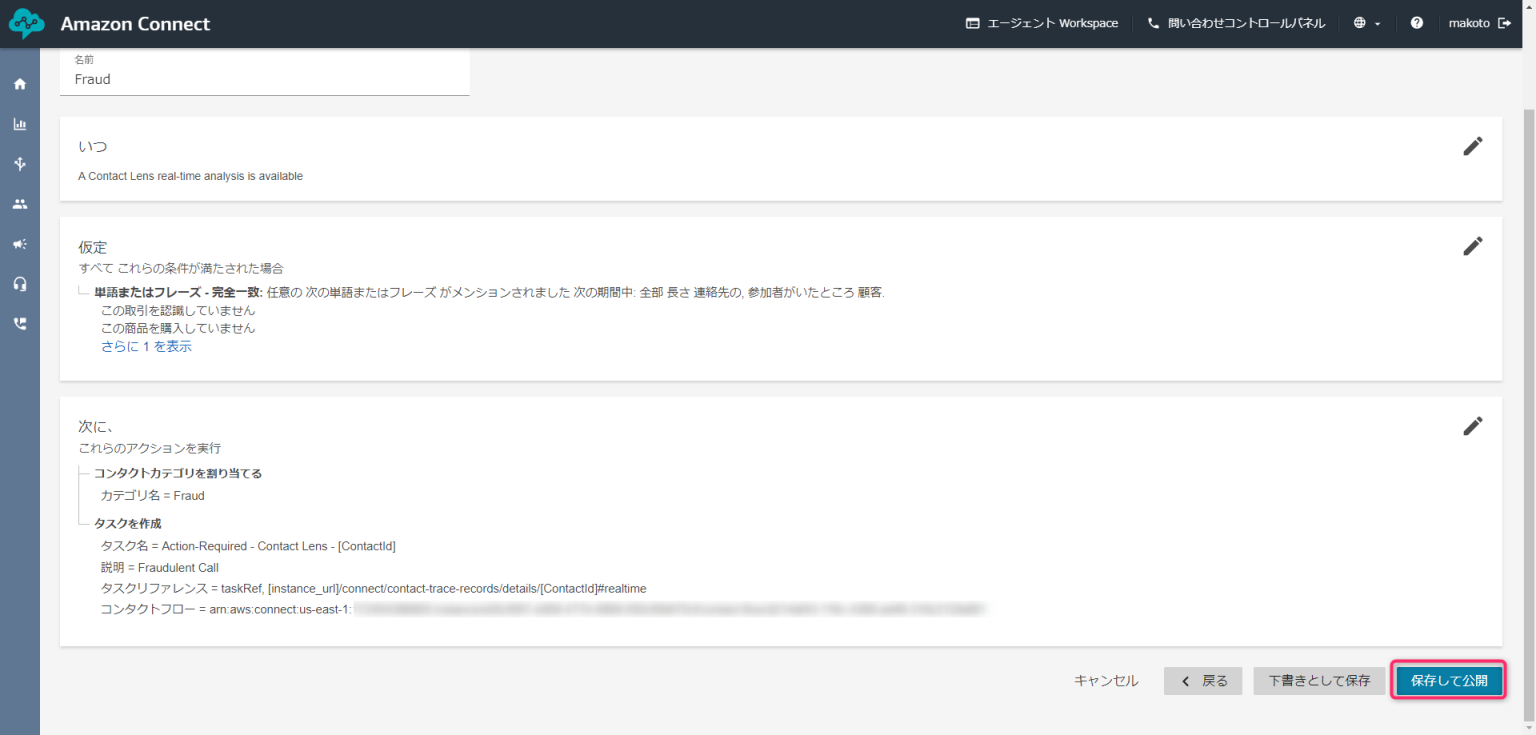The height and width of the screenshot is (735, 1536).
Task: Open the routing section in the sidebar
Action: (19, 163)
